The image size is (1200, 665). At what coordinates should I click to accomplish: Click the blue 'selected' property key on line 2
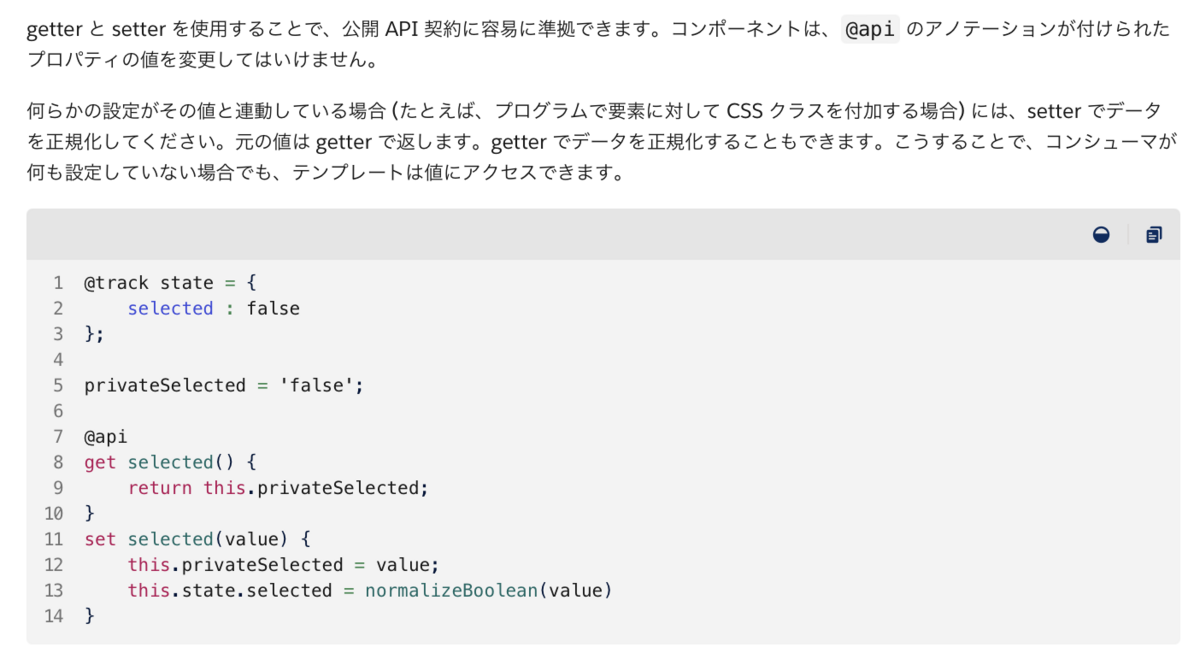tap(170, 309)
